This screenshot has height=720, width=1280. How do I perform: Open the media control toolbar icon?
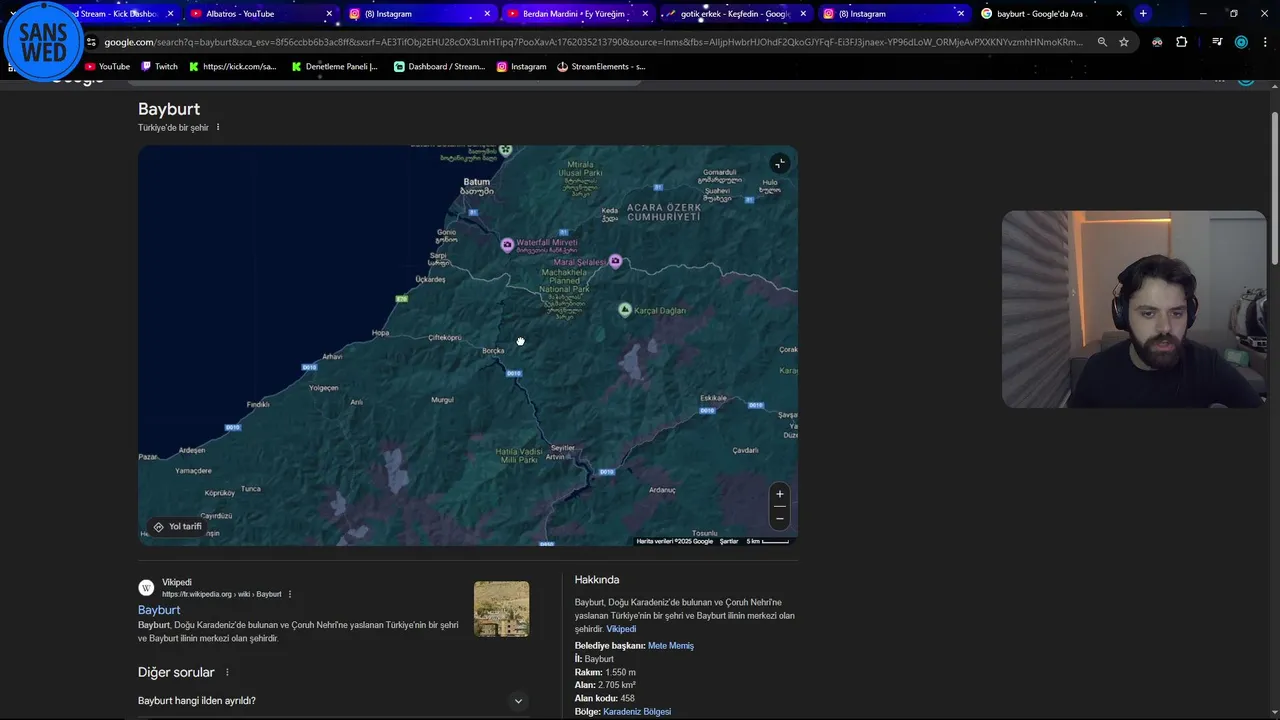(1217, 42)
